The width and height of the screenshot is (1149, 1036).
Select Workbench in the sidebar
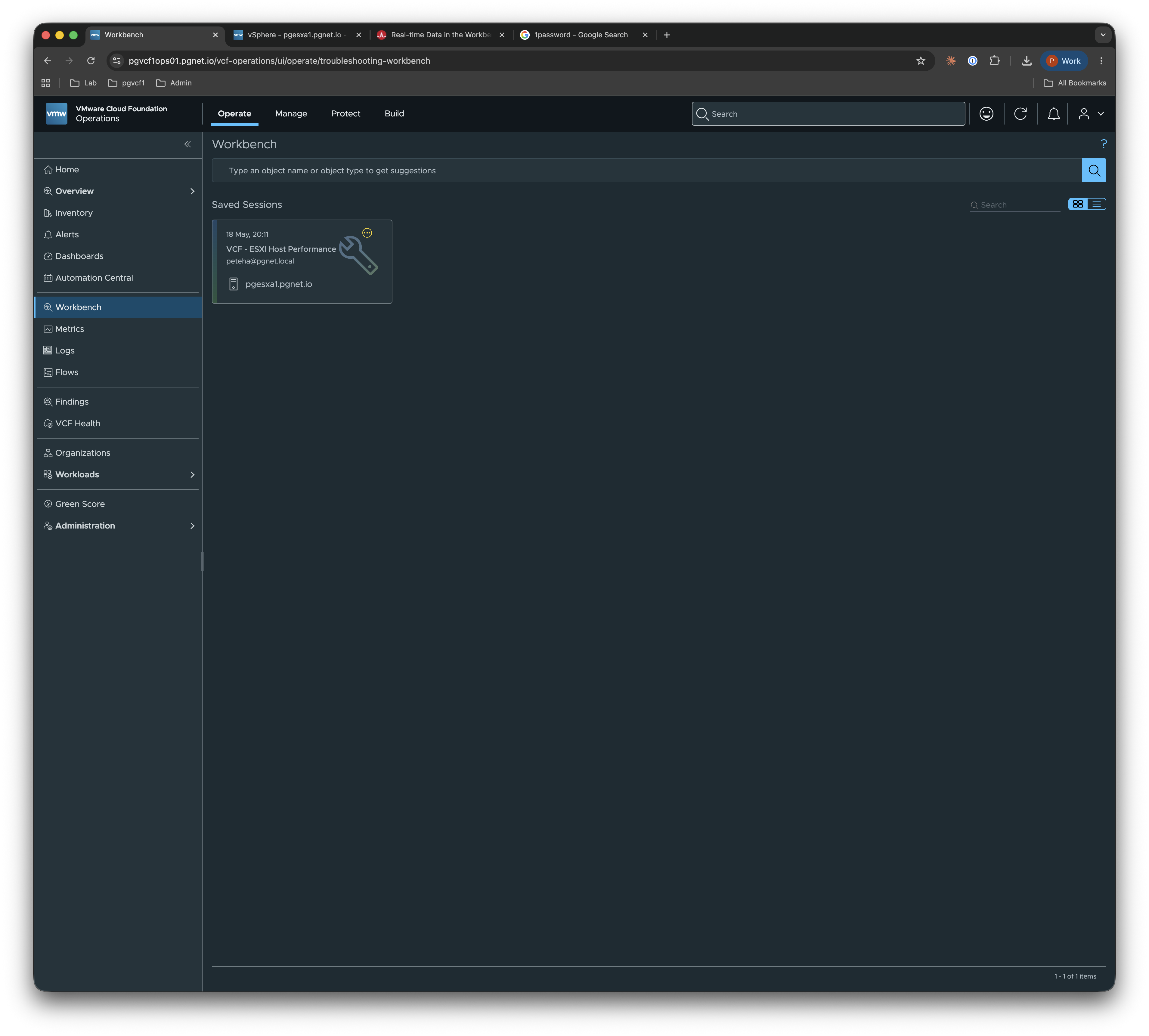119,307
